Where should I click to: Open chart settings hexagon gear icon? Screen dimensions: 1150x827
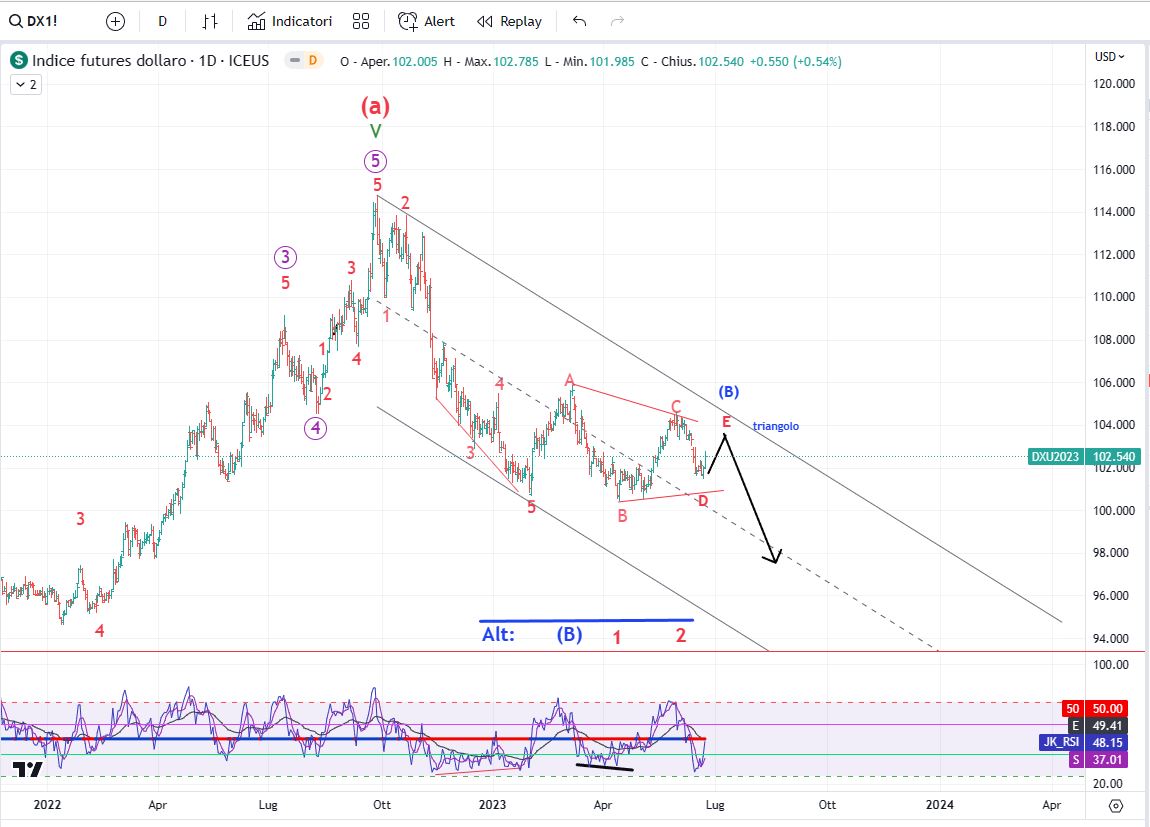coord(1116,805)
